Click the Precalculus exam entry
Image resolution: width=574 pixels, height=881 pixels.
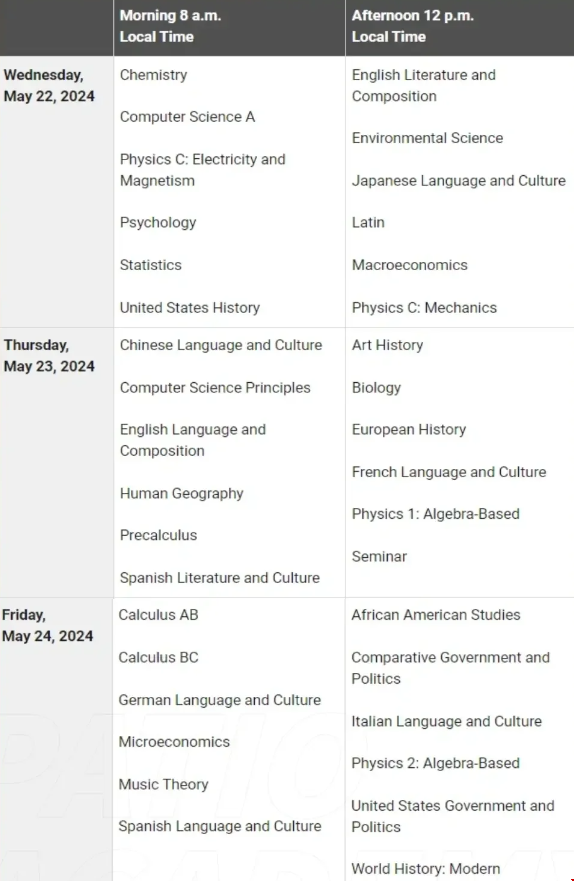pos(158,535)
